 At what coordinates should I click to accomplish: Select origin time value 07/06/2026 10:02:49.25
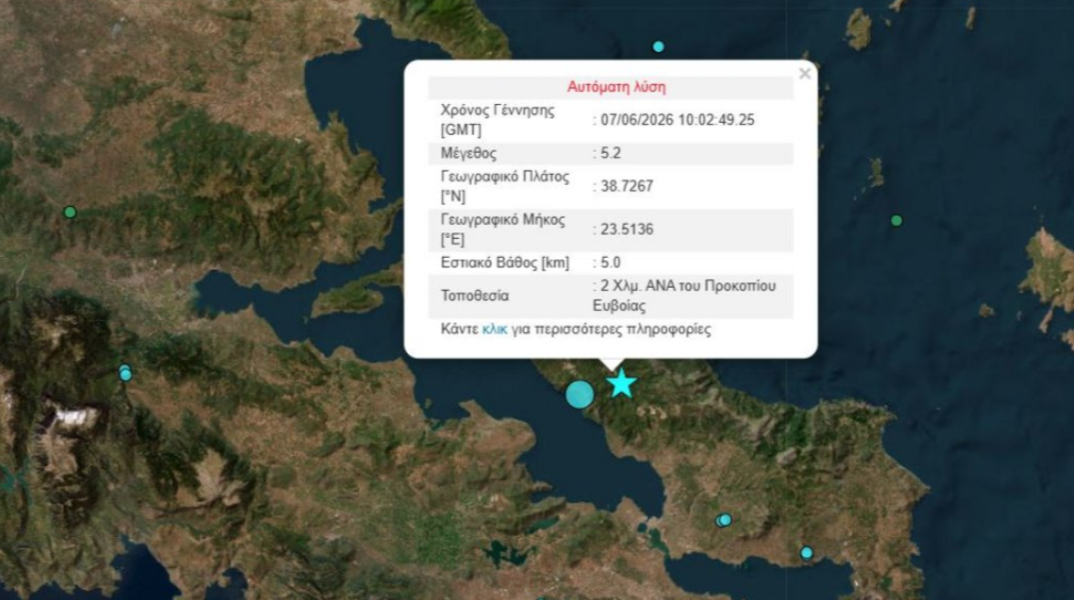click(677, 120)
